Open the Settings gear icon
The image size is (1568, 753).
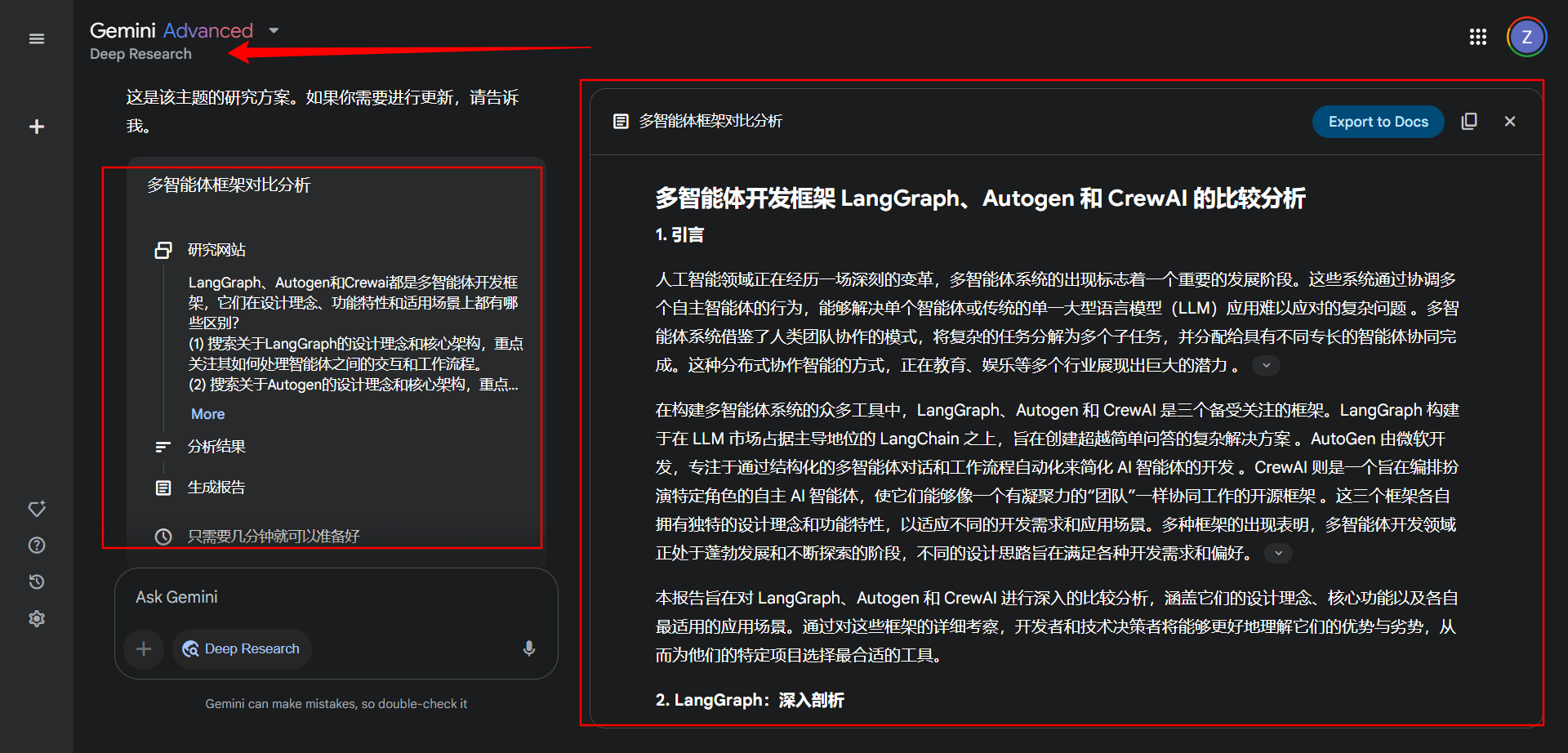coord(37,619)
